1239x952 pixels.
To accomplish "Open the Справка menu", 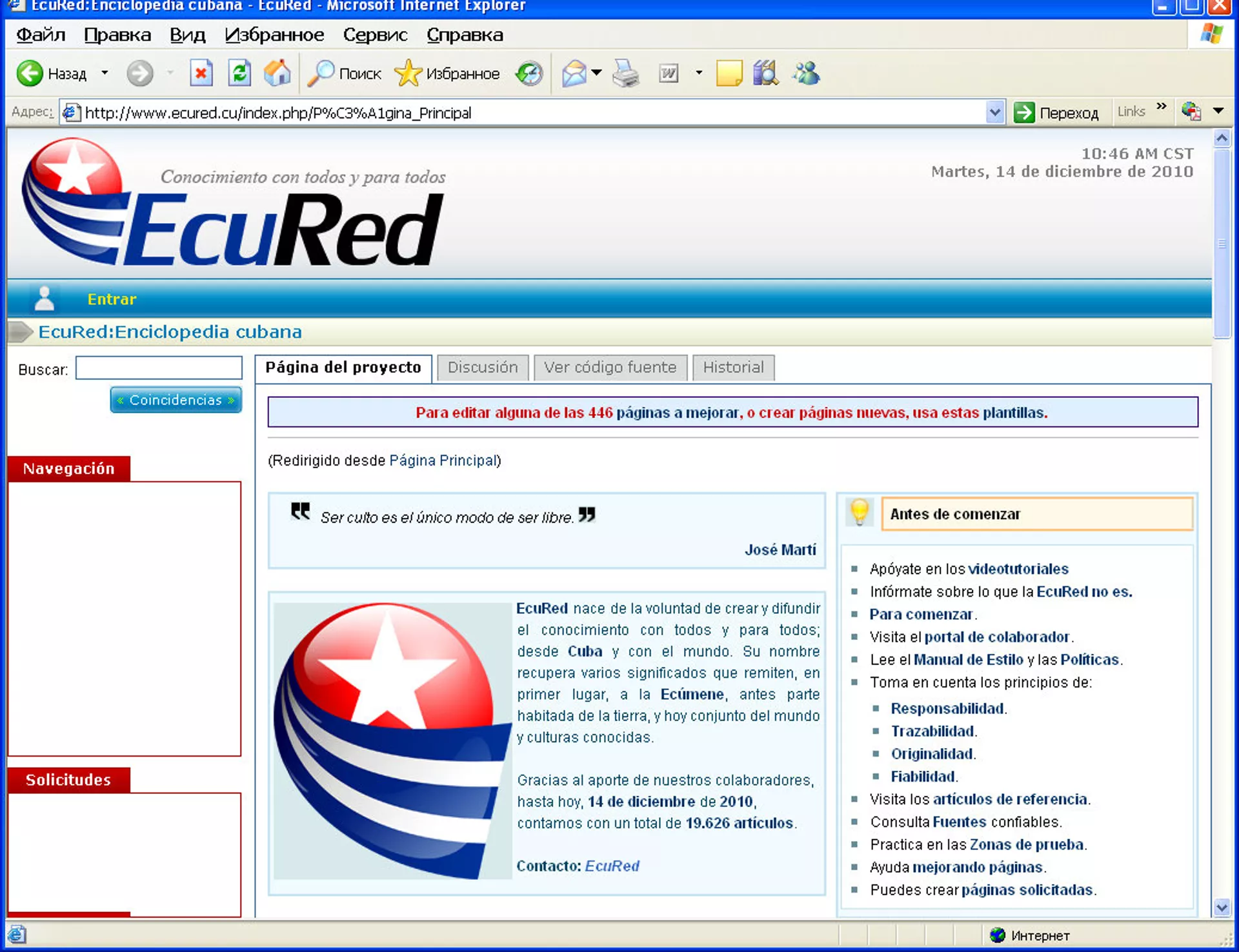I will click(x=465, y=35).
